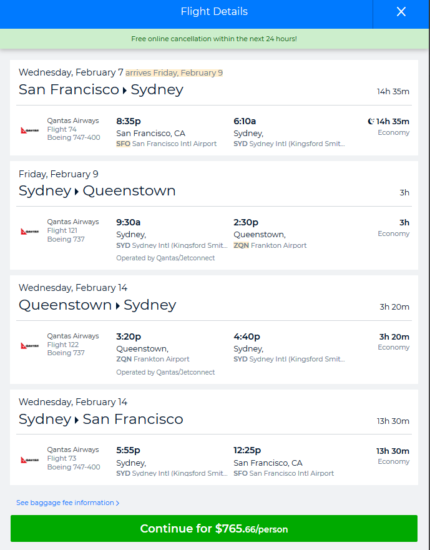
Task: Click the arrow between Sydney and Queenstown
Action: [76, 192]
